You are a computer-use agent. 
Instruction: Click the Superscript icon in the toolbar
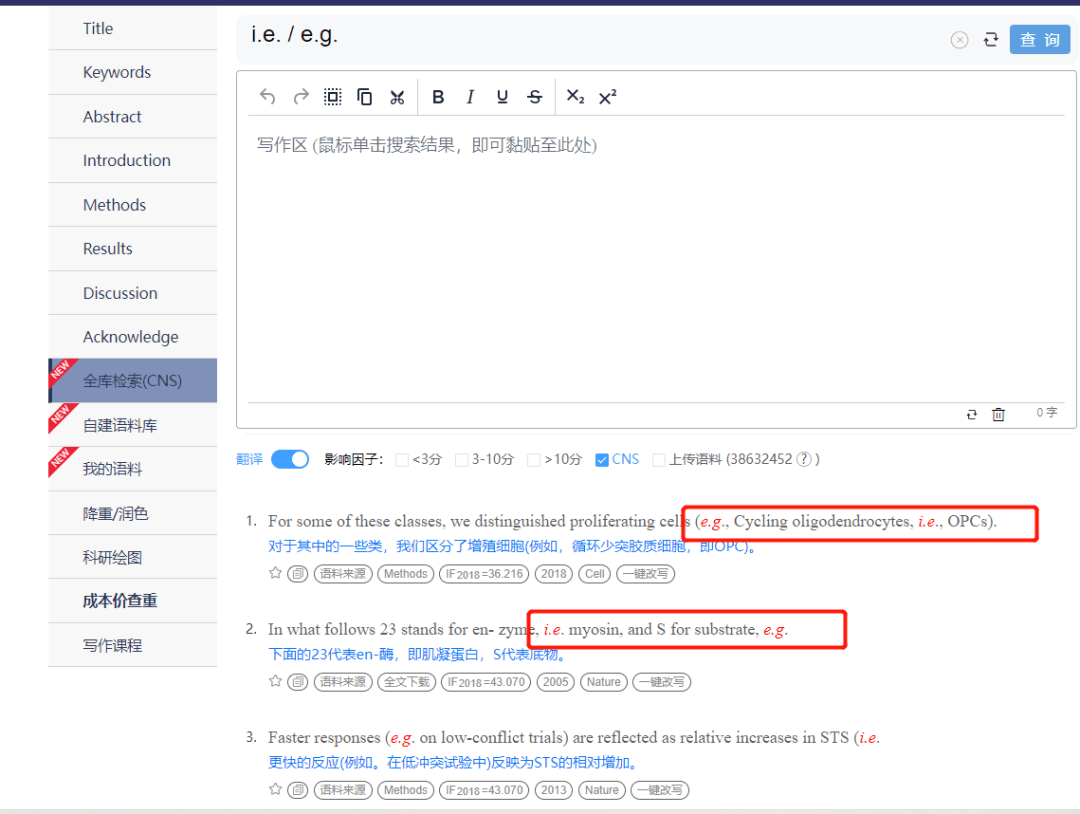tap(607, 96)
